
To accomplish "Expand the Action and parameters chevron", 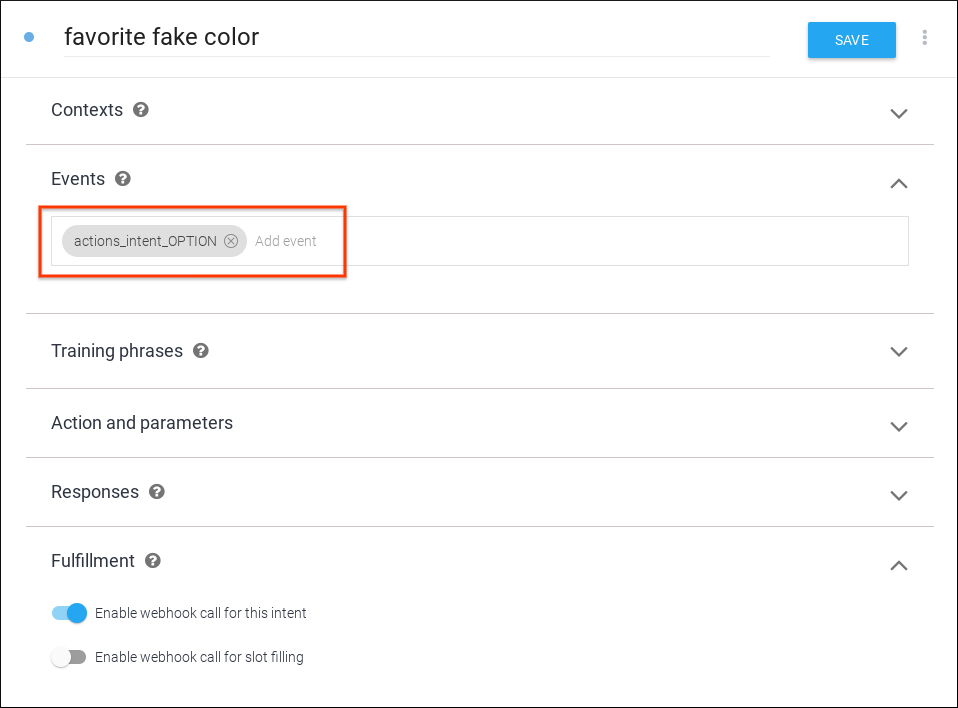I will pos(899,426).
